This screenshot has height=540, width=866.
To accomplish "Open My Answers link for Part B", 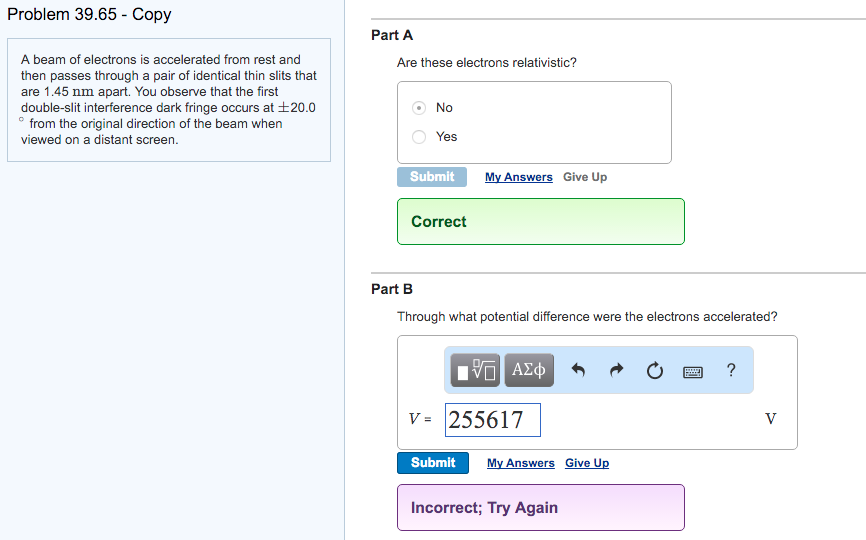I will click(520, 463).
